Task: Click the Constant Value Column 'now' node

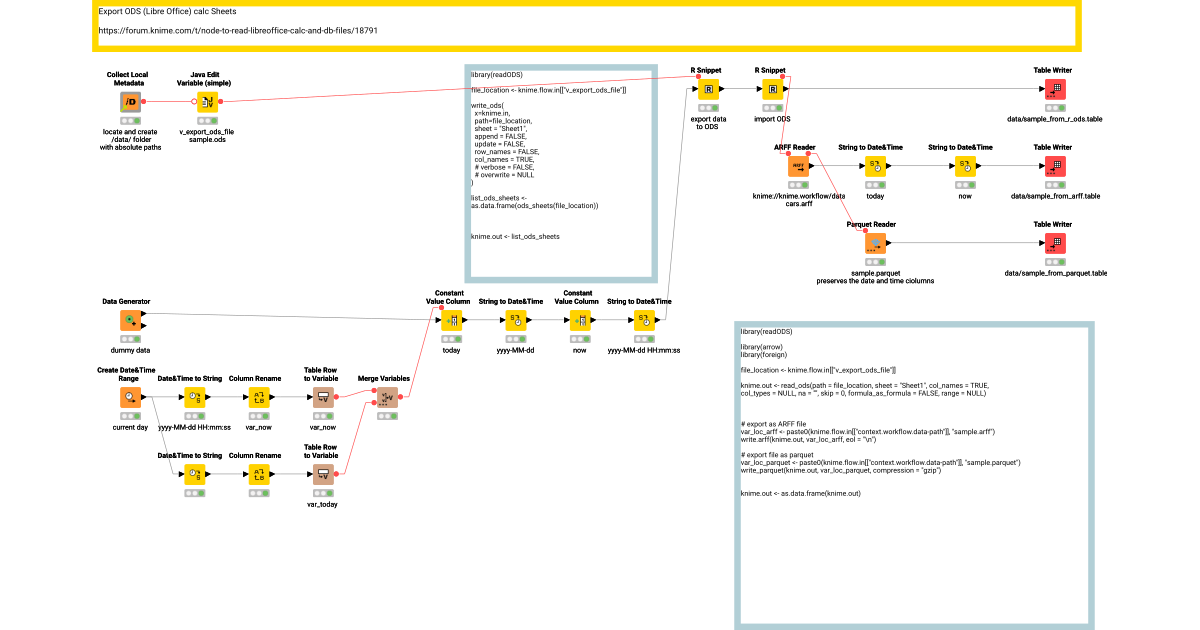Action: tap(581, 320)
